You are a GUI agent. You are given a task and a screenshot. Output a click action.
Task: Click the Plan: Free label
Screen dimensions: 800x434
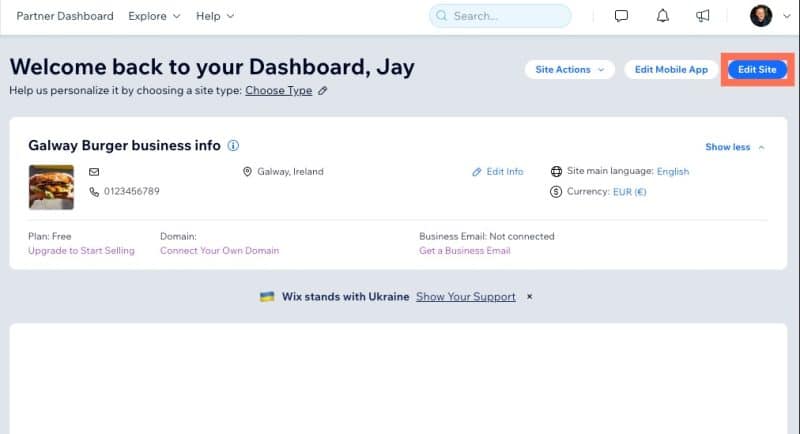point(49,236)
